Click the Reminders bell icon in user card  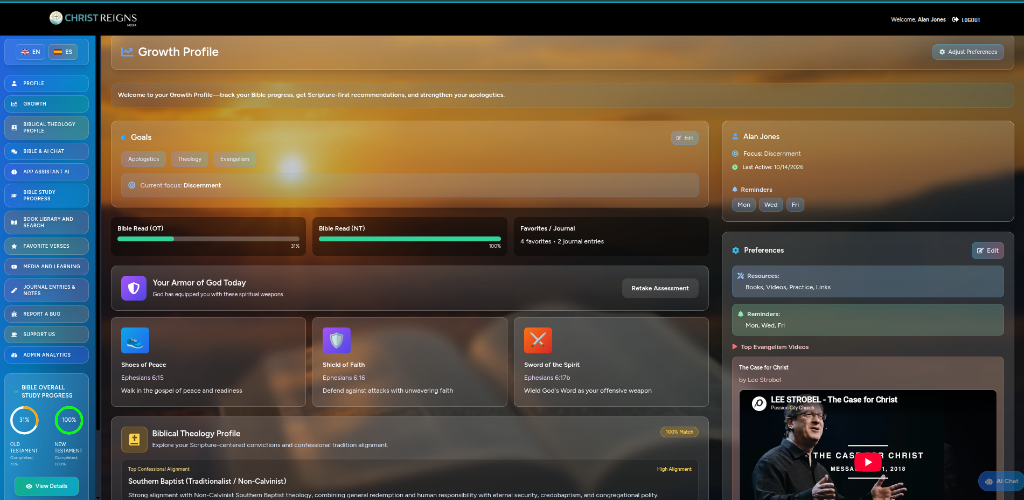(x=735, y=190)
